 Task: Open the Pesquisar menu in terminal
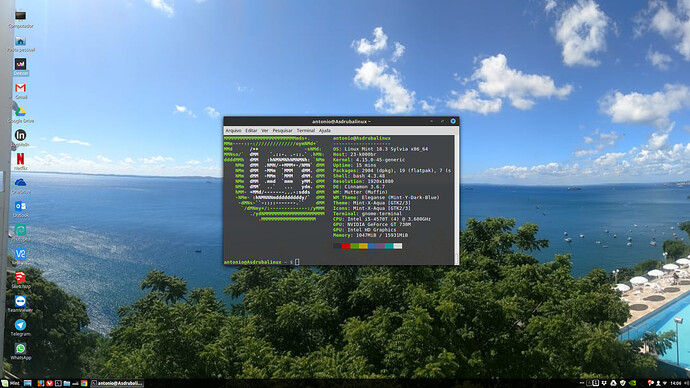(x=282, y=131)
